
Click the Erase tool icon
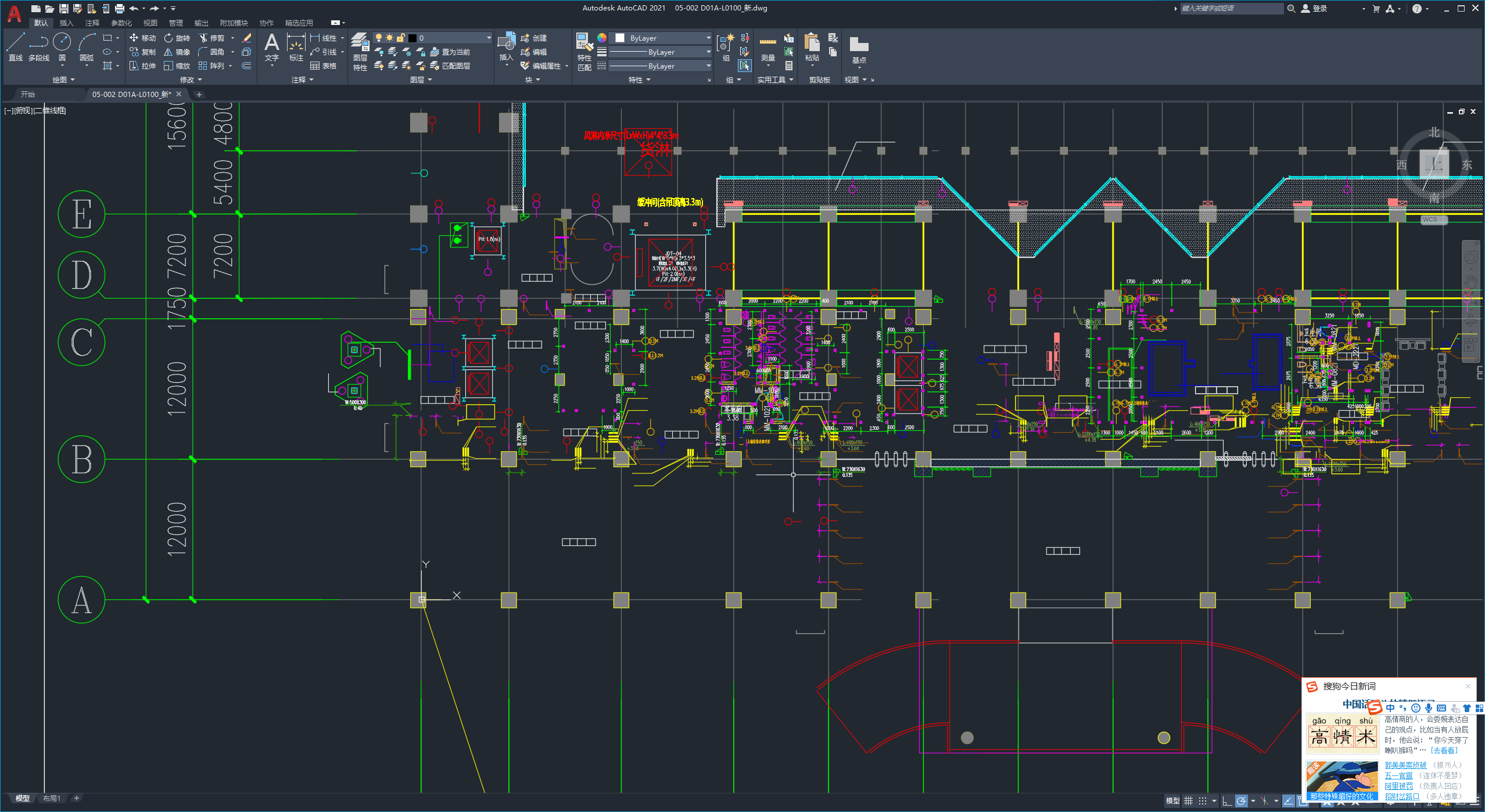(246, 38)
